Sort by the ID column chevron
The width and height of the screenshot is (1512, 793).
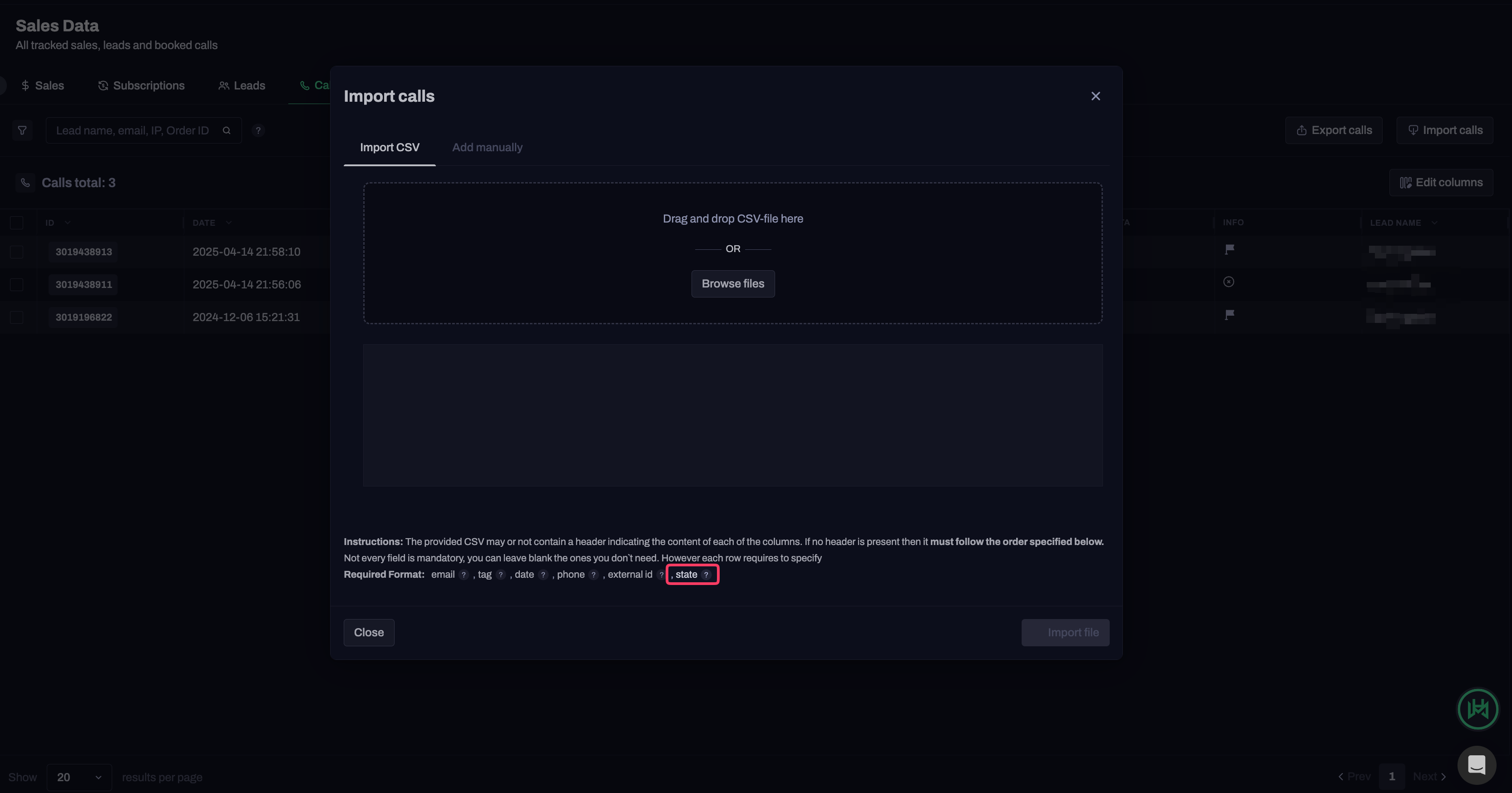pos(68,223)
